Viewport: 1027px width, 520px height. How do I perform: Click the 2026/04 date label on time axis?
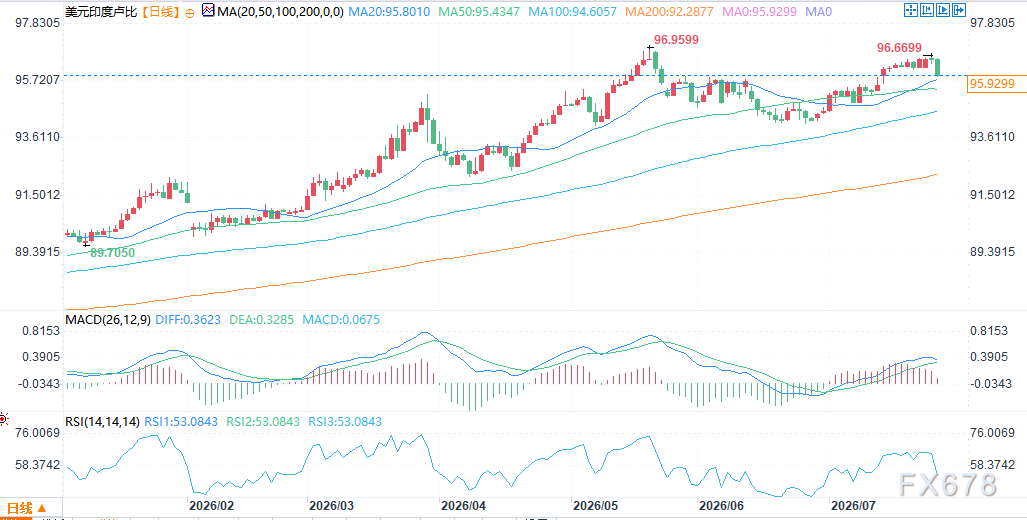(x=463, y=506)
